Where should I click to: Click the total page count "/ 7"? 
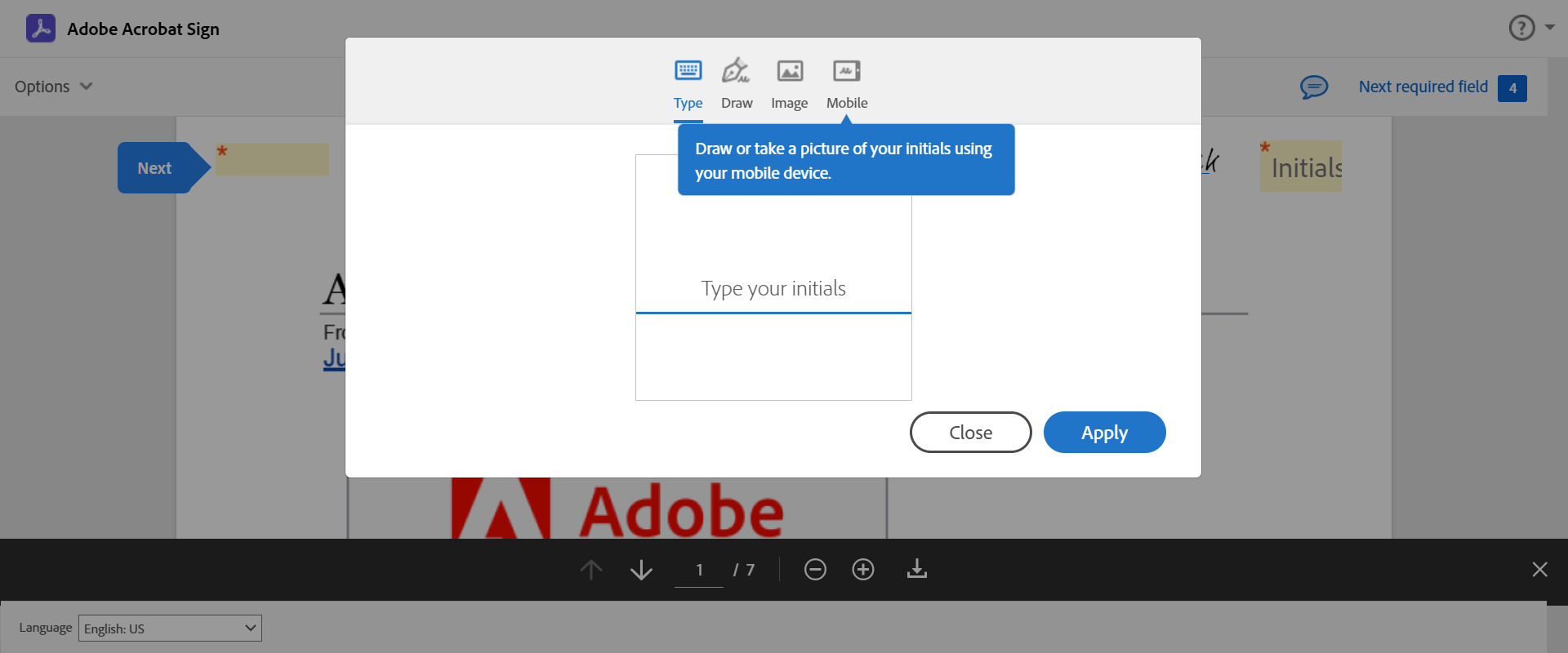tap(744, 570)
